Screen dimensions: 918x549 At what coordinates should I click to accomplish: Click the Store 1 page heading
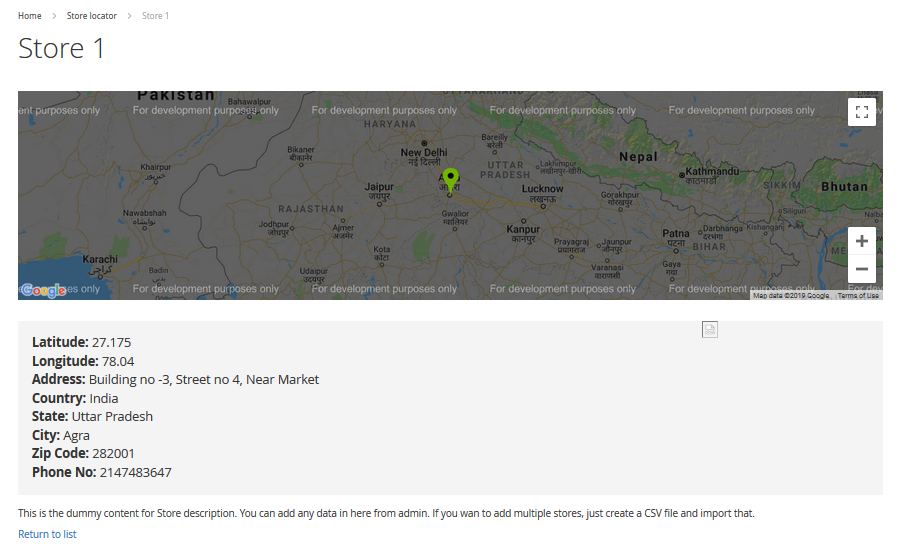tap(61, 48)
